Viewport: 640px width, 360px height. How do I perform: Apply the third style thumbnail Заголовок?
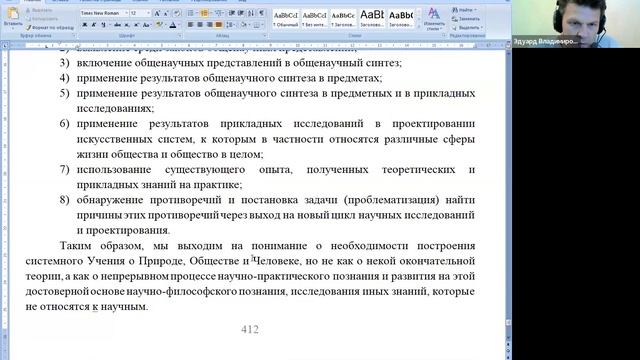[343, 19]
